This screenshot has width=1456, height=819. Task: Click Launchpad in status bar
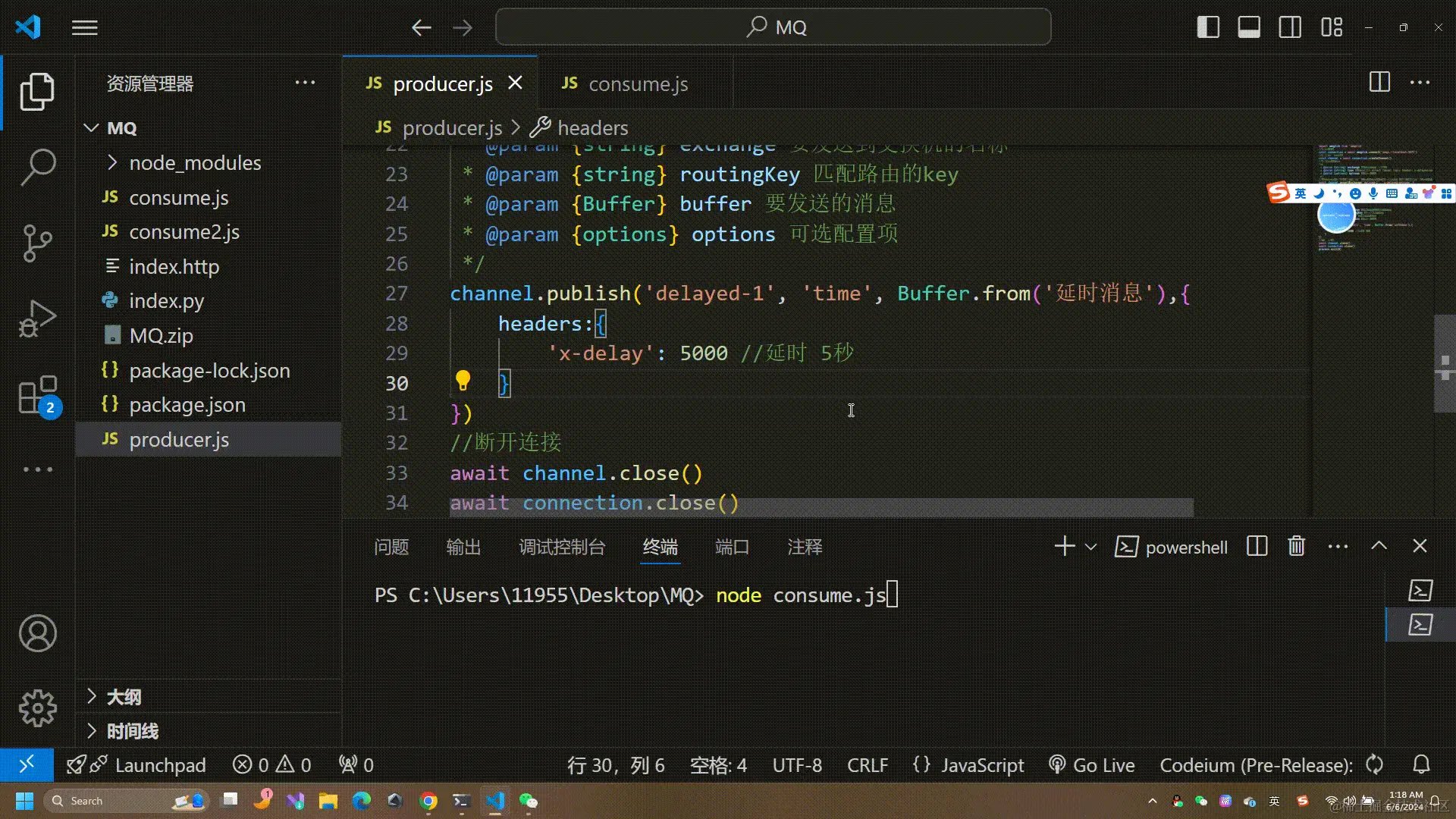[x=136, y=765]
